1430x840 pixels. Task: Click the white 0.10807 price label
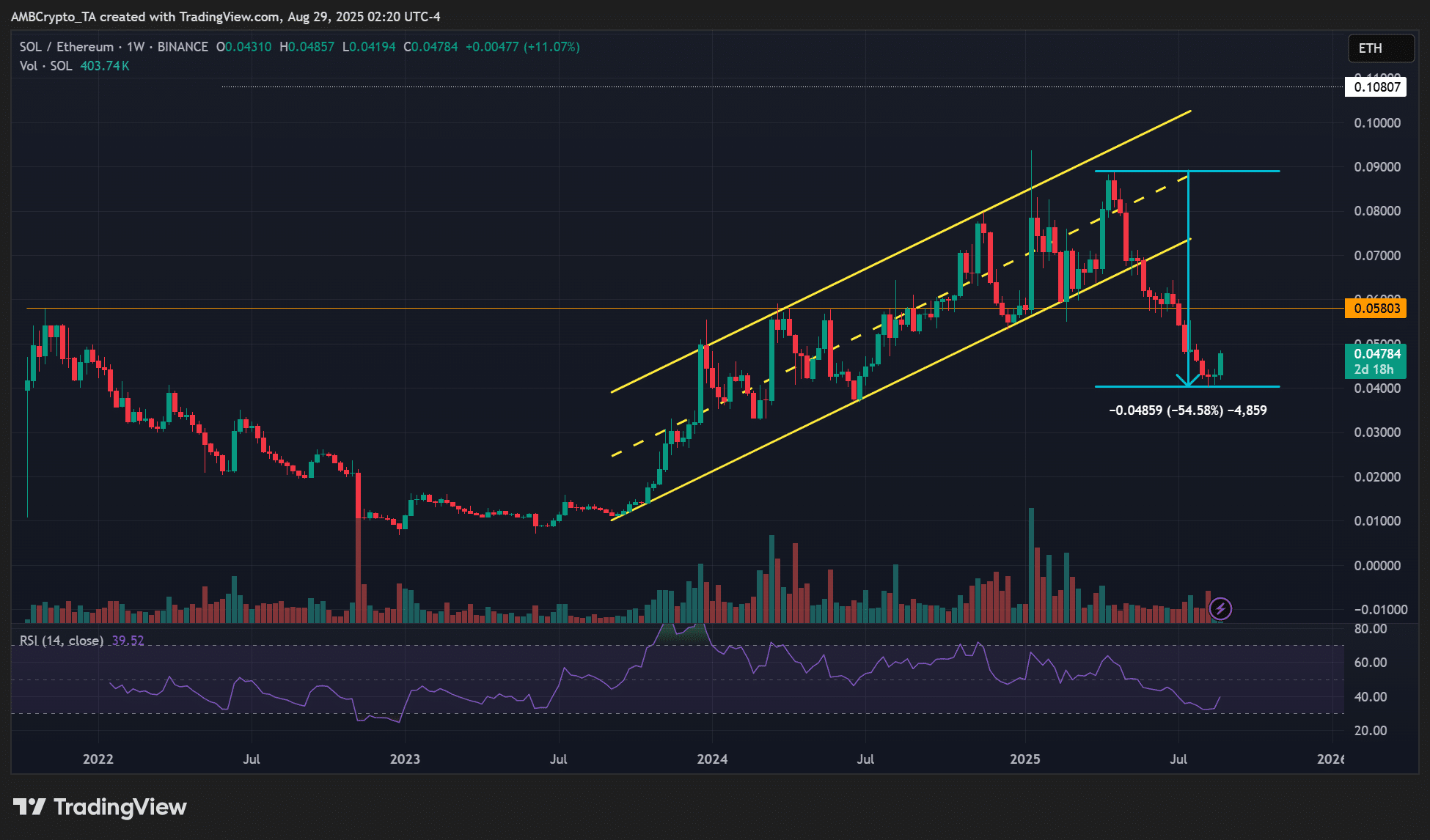1376,87
